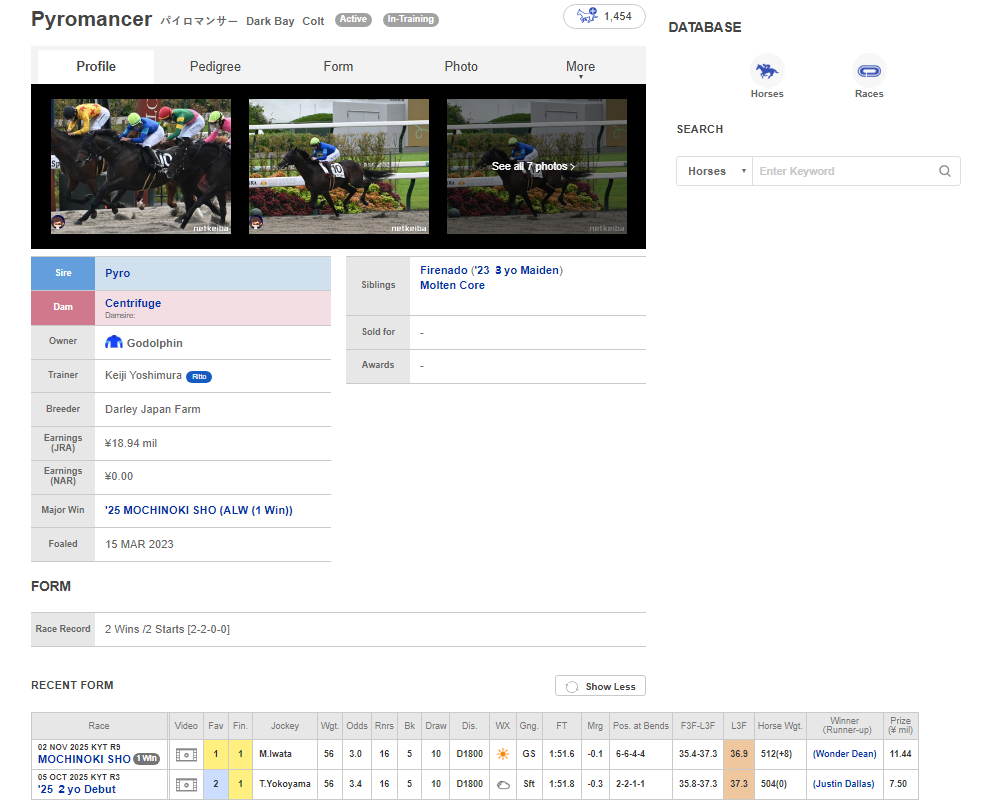Switch to the Pedigree tab
Viewport: 982px width, 809px height.
coord(215,66)
